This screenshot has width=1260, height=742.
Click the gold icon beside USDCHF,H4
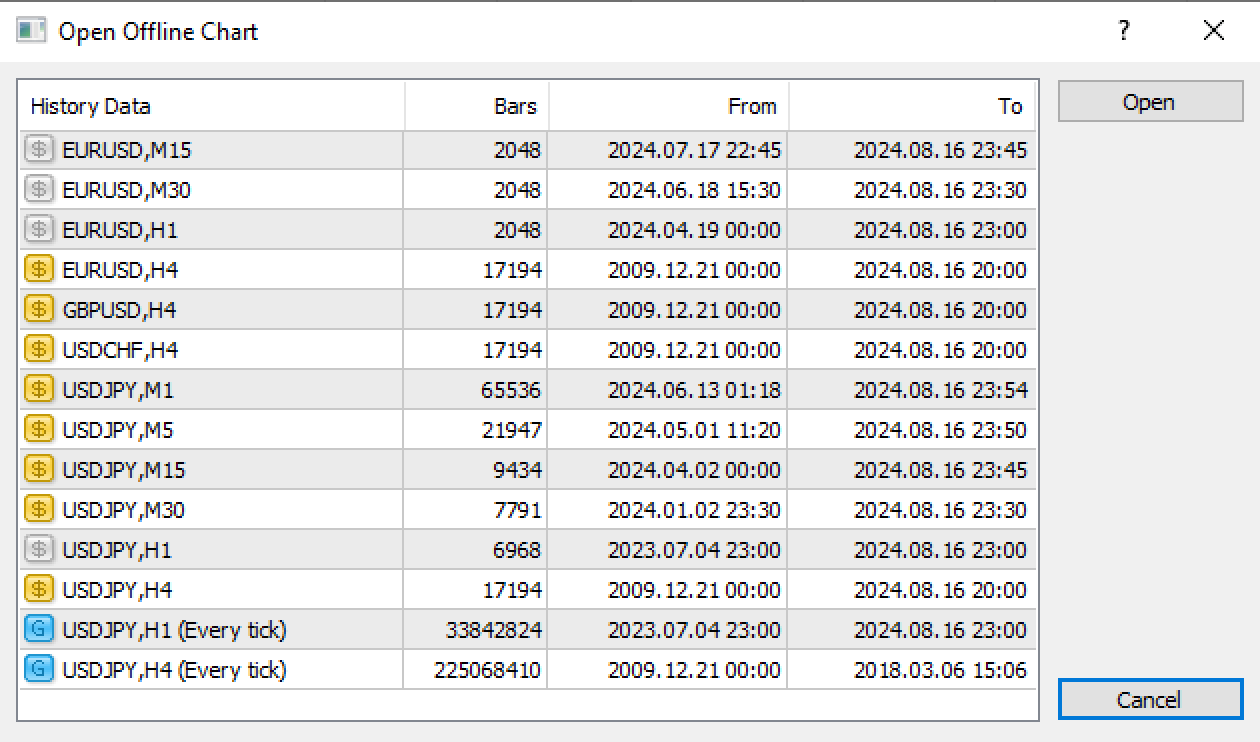tap(38, 350)
